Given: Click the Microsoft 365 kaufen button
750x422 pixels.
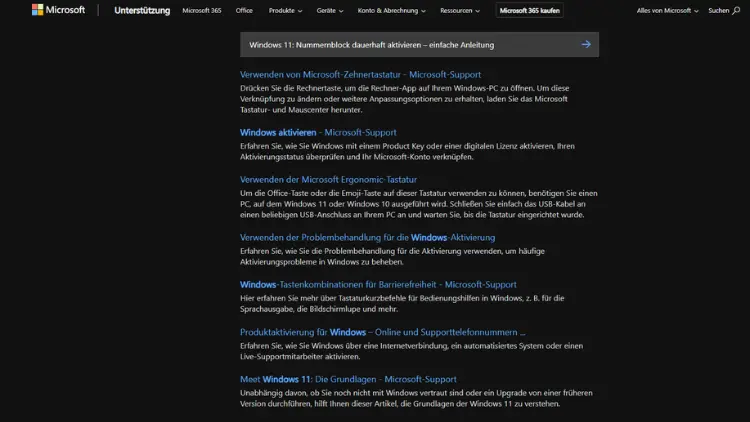Looking at the screenshot, I should point(529,11).
